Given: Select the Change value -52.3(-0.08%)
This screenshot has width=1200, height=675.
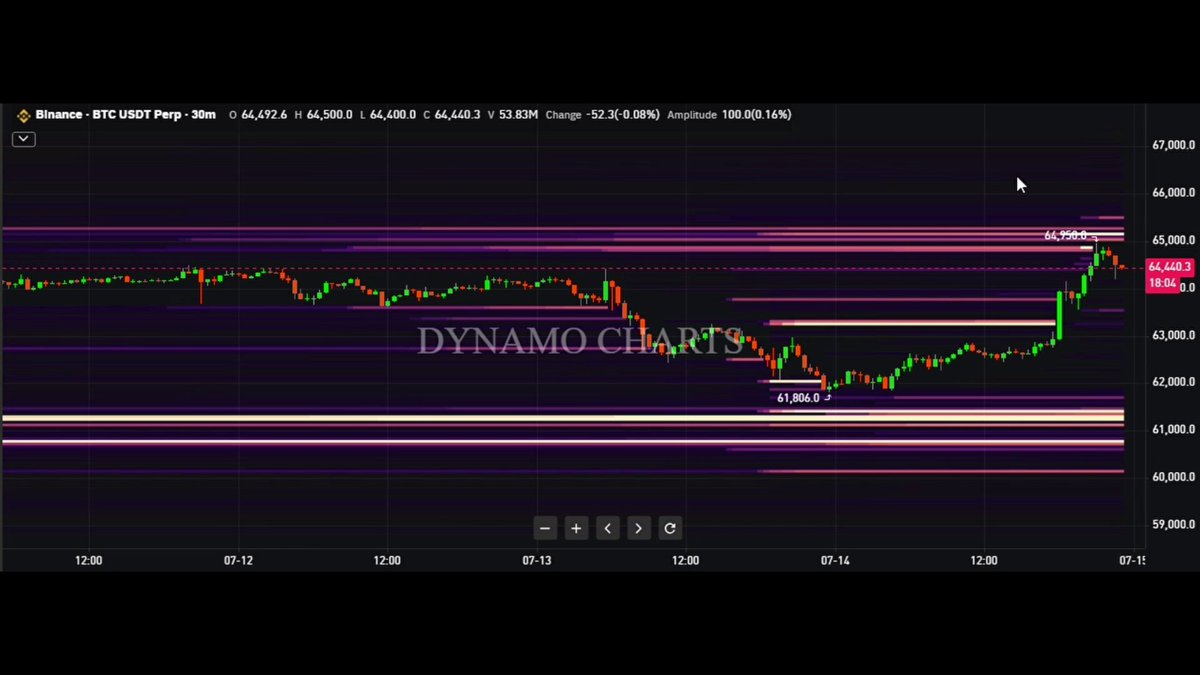Looking at the screenshot, I should [622, 115].
